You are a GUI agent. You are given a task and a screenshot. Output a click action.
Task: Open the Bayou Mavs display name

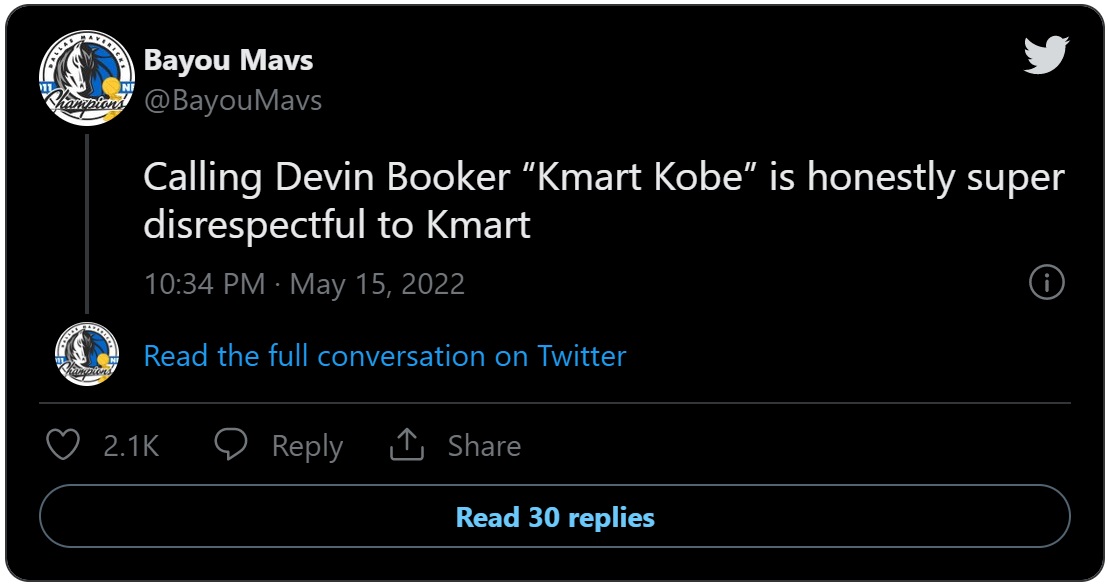[228, 61]
